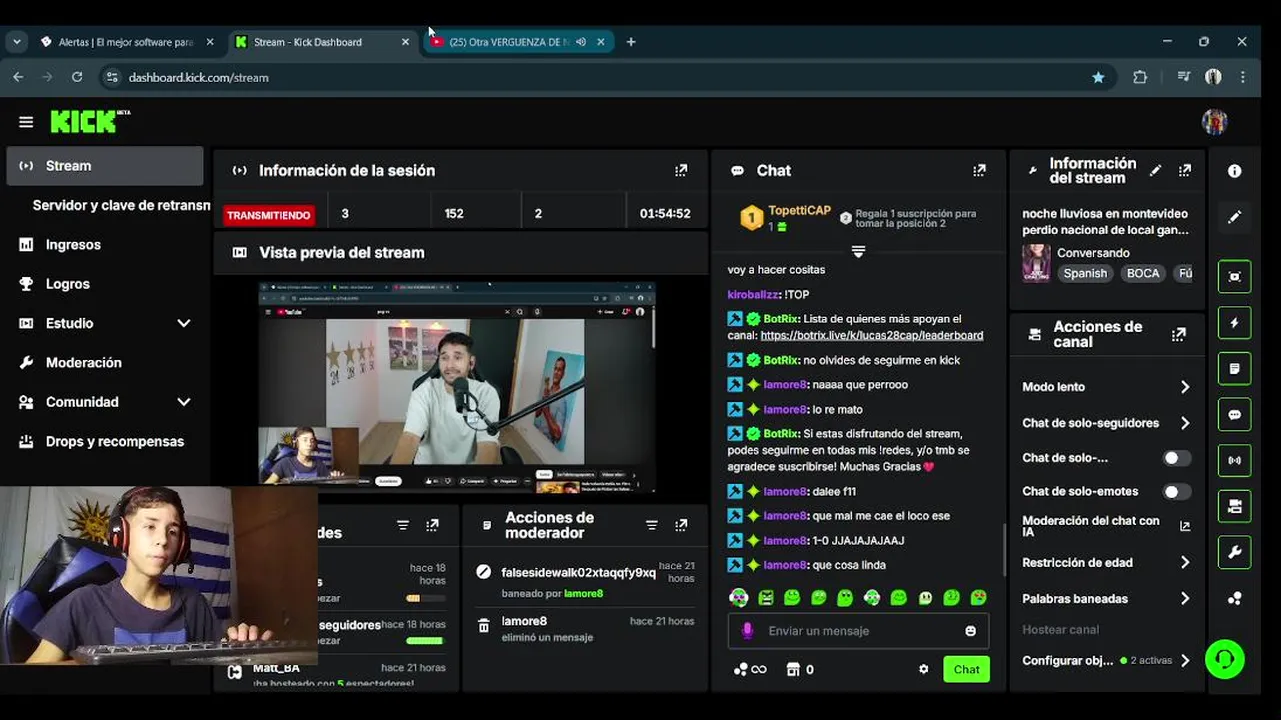Screen dimensions: 1281x720
Task: Toggle the chat bubble icon in the right sidebar
Action: tap(1235, 415)
